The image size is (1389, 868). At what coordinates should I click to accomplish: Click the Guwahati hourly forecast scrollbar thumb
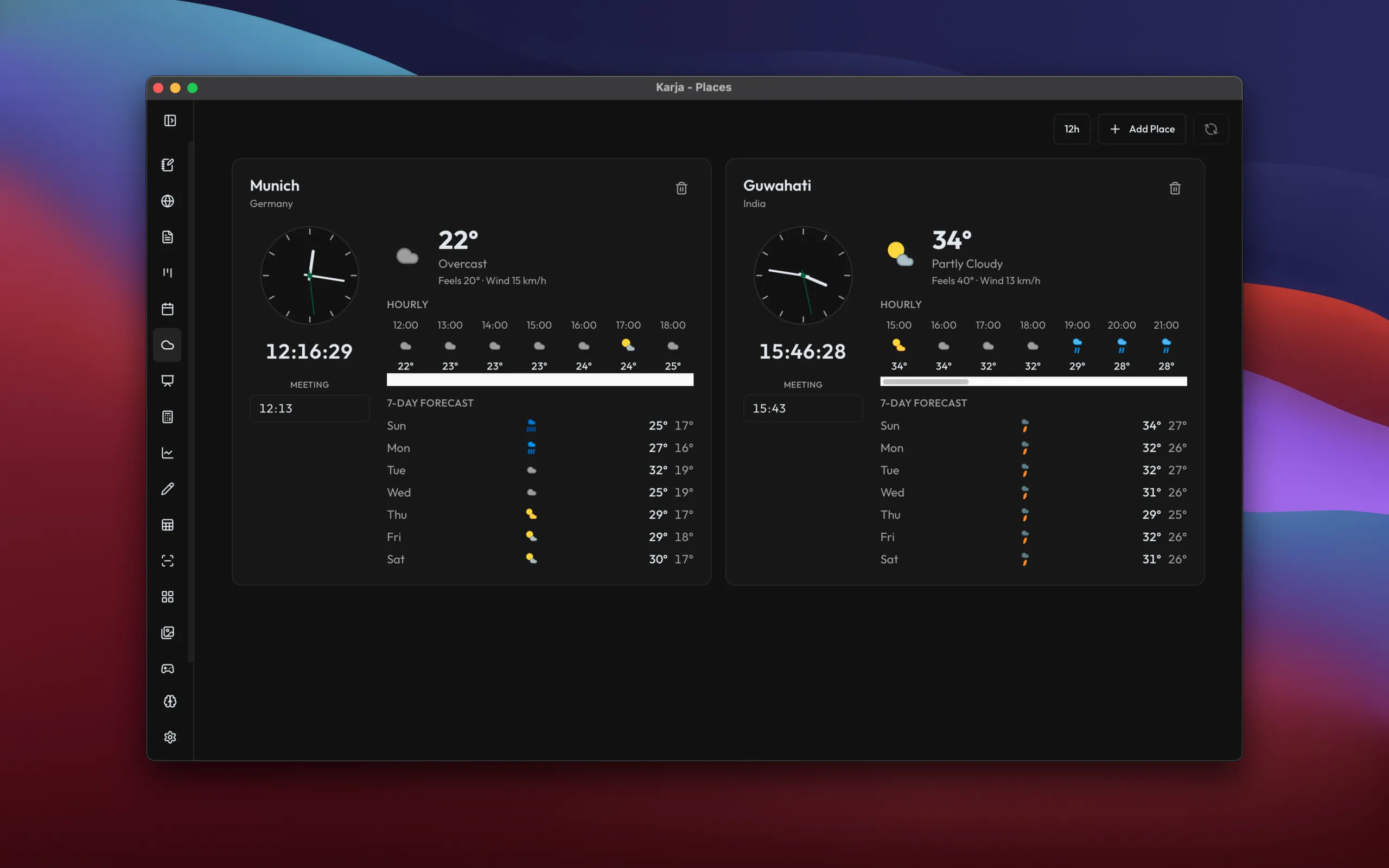coord(925,382)
